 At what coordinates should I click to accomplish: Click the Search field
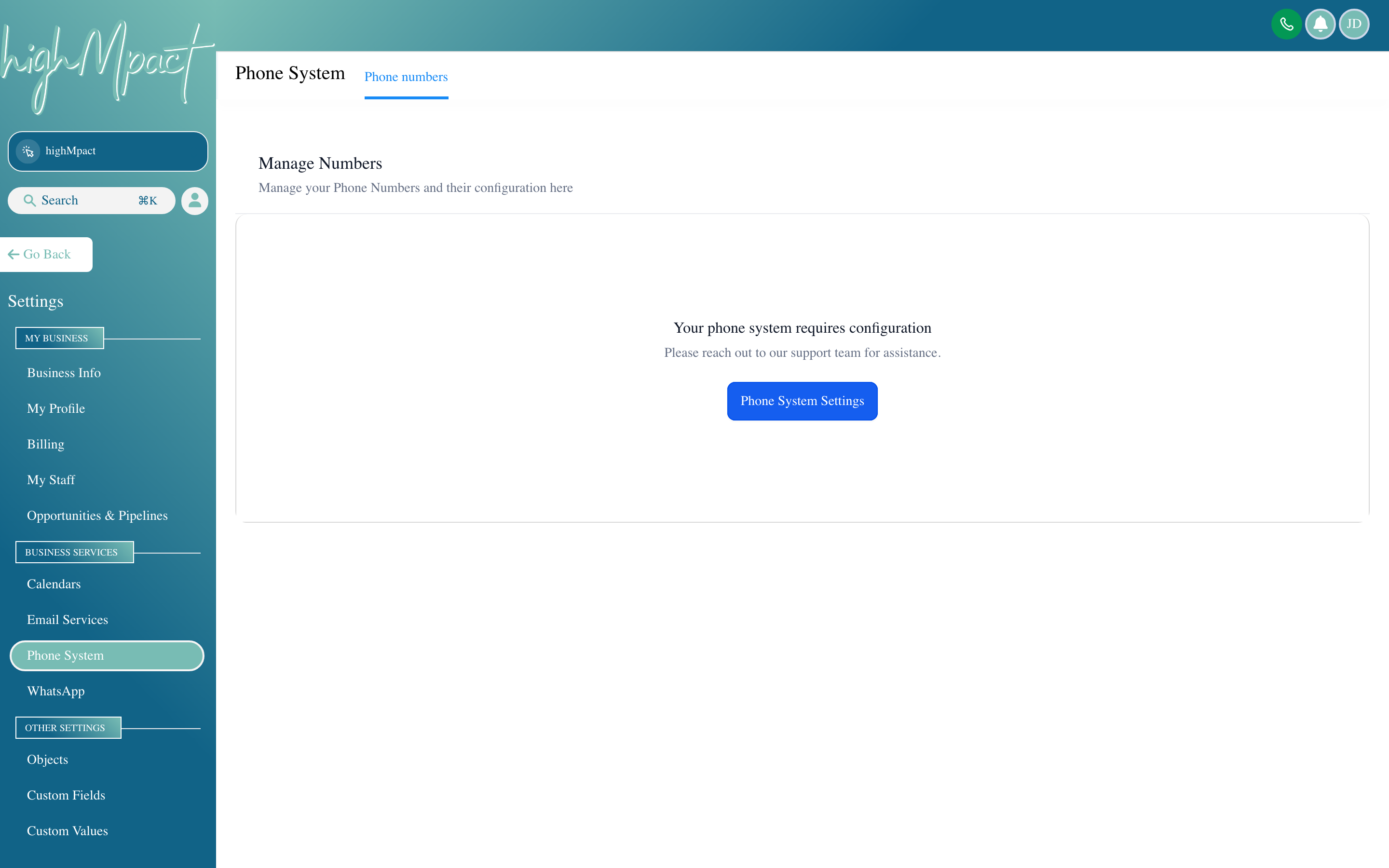point(91,200)
